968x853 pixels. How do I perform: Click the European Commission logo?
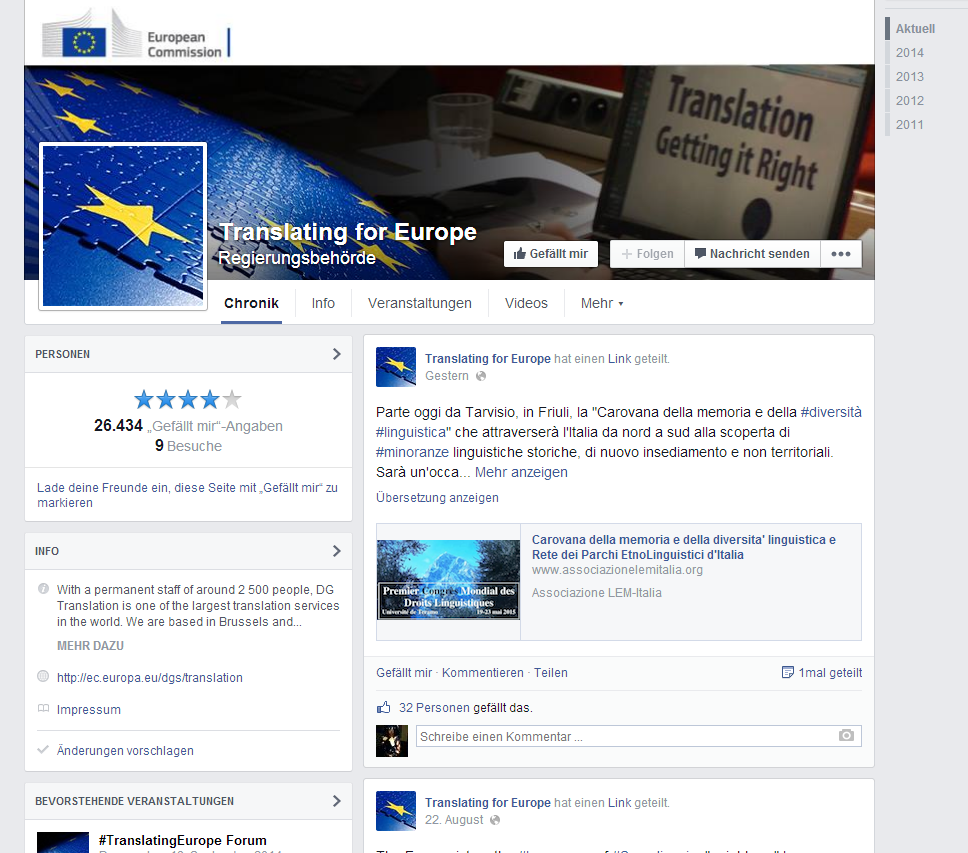pos(136,34)
